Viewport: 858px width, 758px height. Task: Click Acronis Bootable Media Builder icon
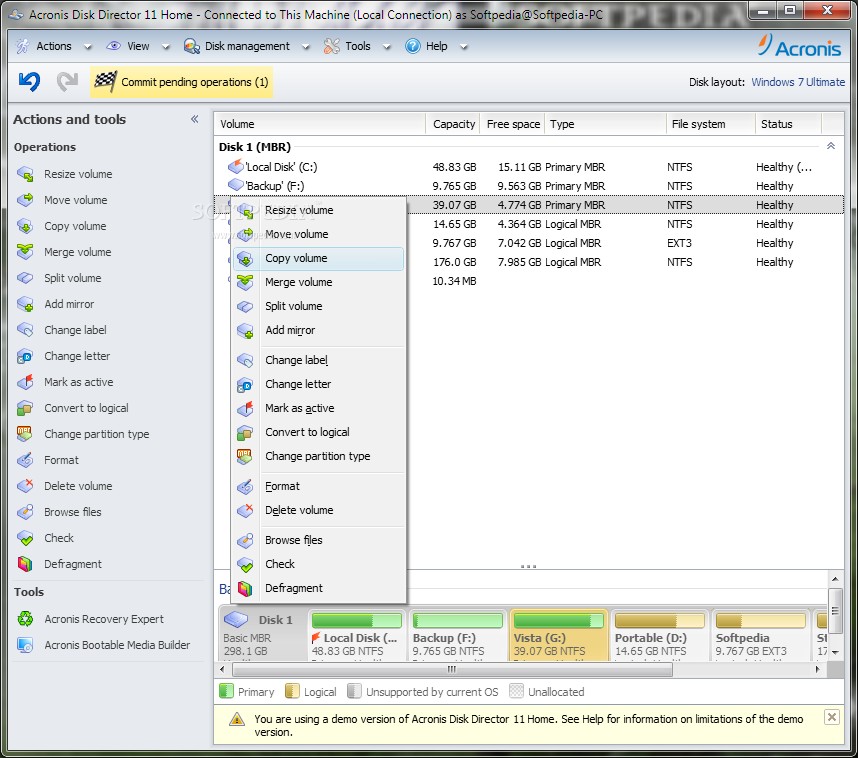[25, 645]
